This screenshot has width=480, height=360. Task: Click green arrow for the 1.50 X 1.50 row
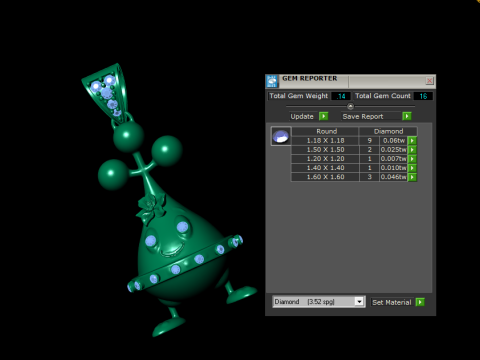click(x=412, y=150)
